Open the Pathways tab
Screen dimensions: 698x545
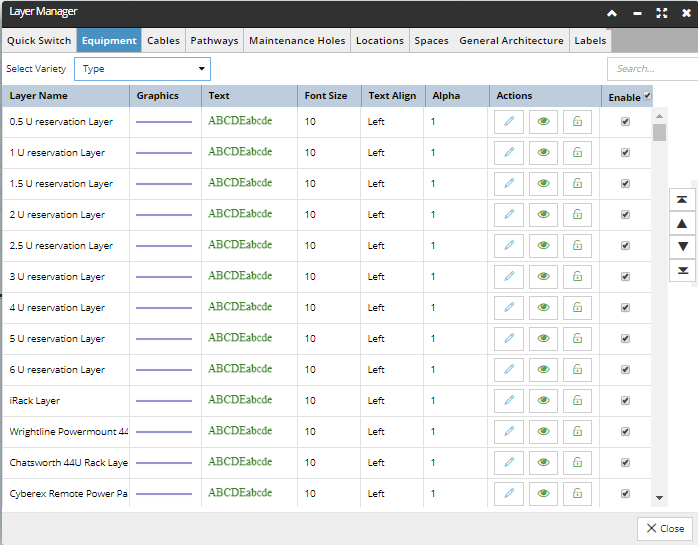pyautogui.click(x=214, y=41)
